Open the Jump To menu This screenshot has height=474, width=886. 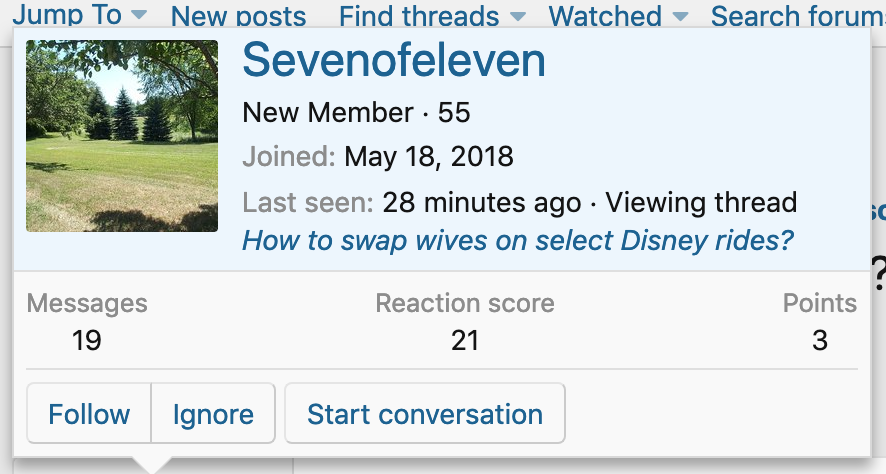point(66,14)
